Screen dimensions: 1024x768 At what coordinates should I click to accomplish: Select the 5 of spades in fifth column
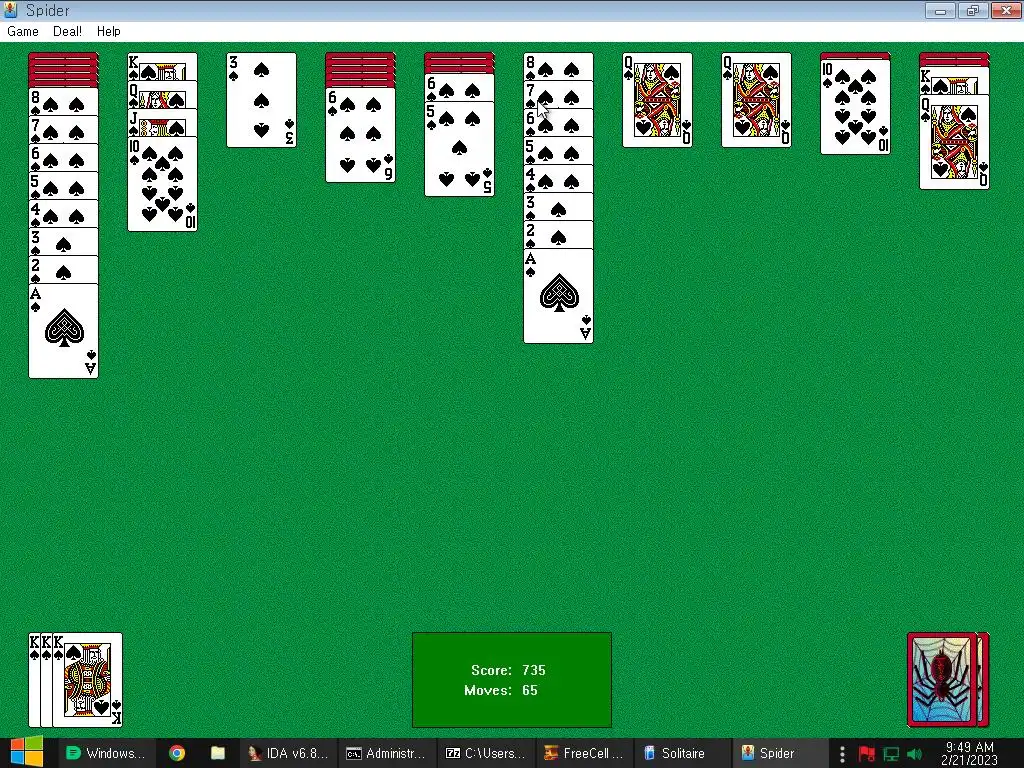[x=459, y=149]
